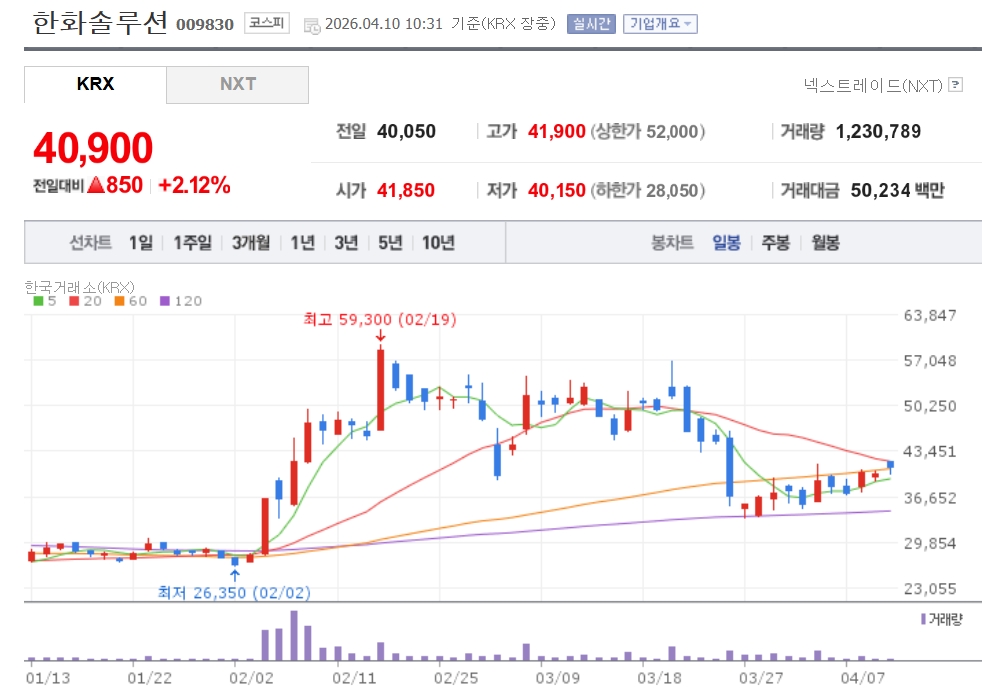Select the 10년 line chart period
Viewport: 982px width, 700px height.
click(438, 242)
